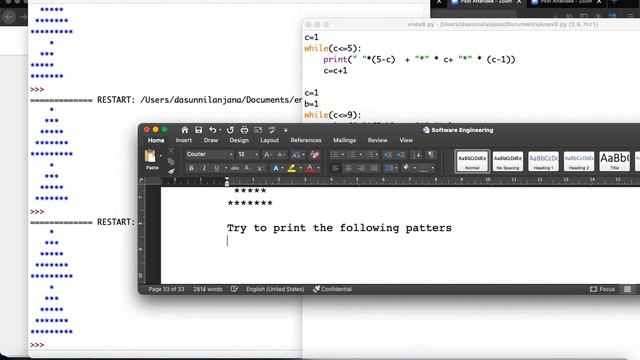
Task: Increase the font size in Word
Action: pyautogui.click(x=267, y=155)
